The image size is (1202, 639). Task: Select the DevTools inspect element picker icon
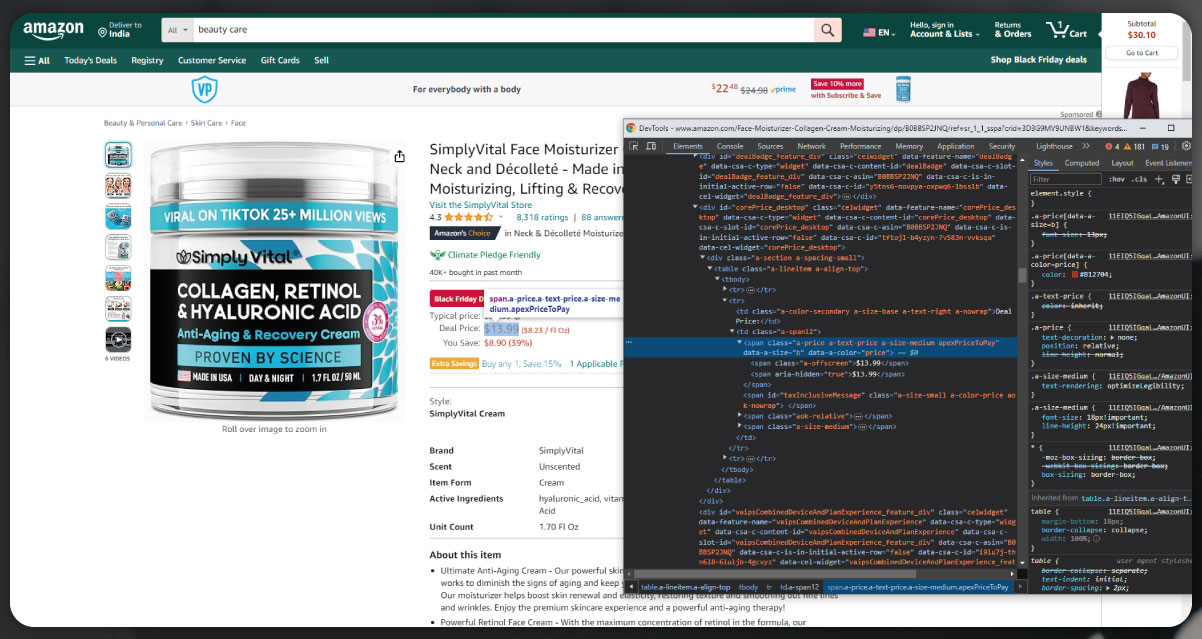pos(633,146)
